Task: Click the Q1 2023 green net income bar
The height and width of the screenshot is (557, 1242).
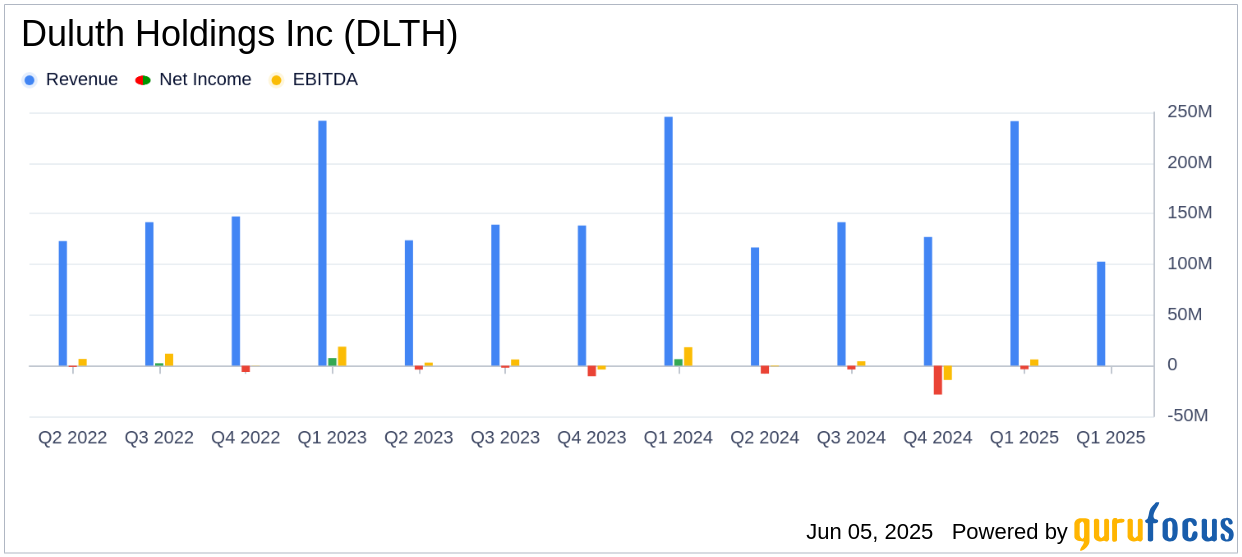Action: click(332, 362)
